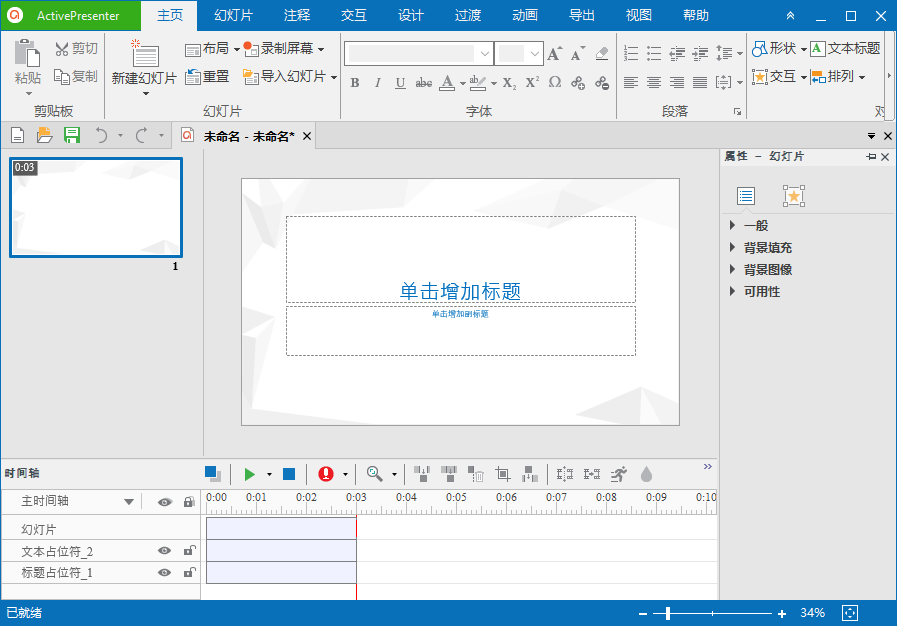The height and width of the screenshot is (626, 897).
Task: Clear text formatting with eraser icon
Action: point(601,54)
